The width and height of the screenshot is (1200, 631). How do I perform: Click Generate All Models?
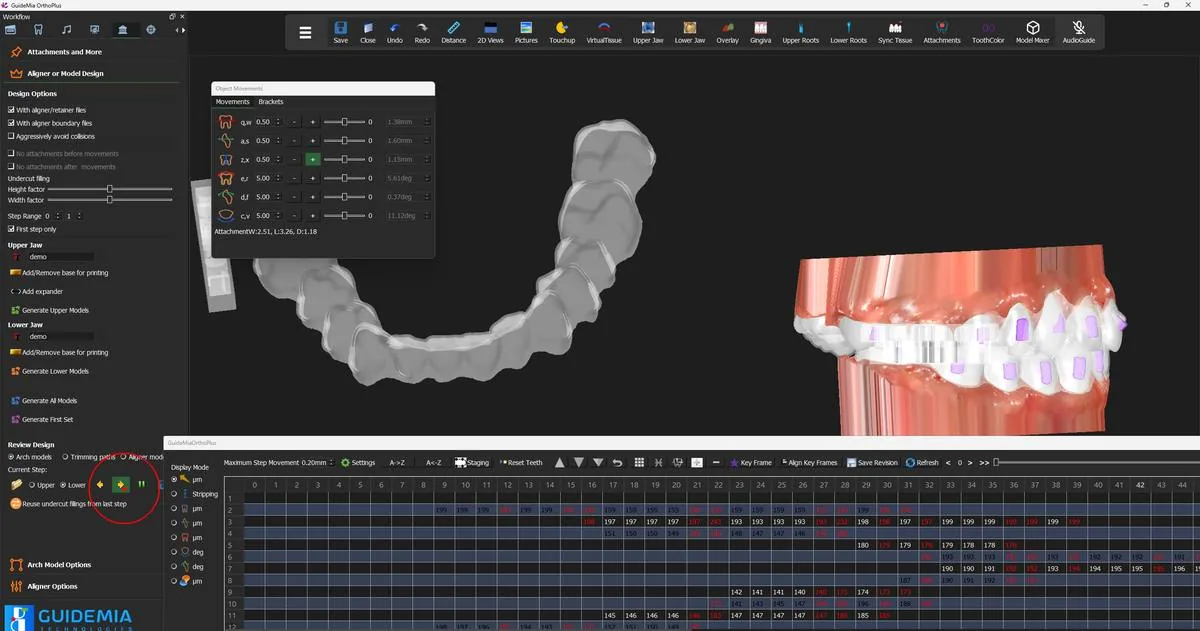[42, 401]
